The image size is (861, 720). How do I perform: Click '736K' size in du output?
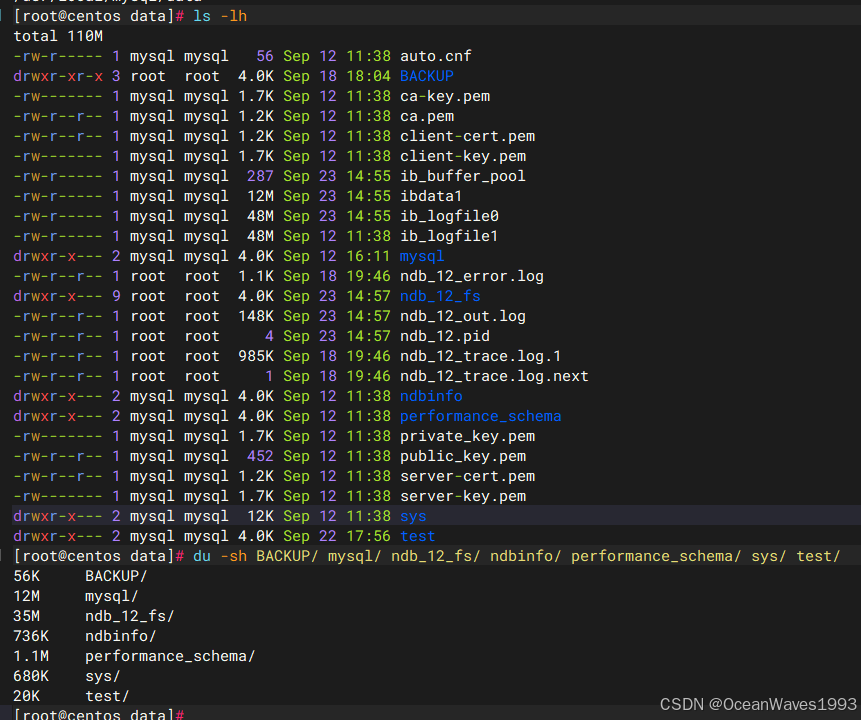[x=31, y=636]
